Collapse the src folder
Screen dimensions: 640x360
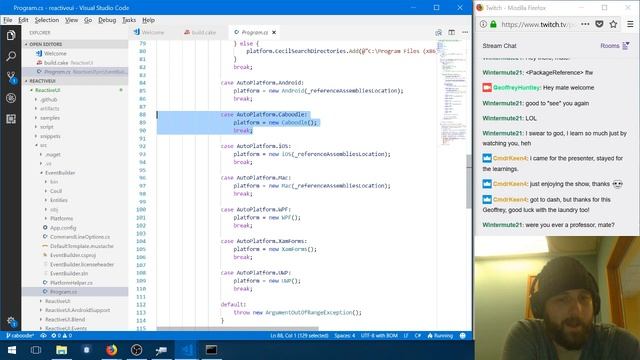tap(43, 145)
